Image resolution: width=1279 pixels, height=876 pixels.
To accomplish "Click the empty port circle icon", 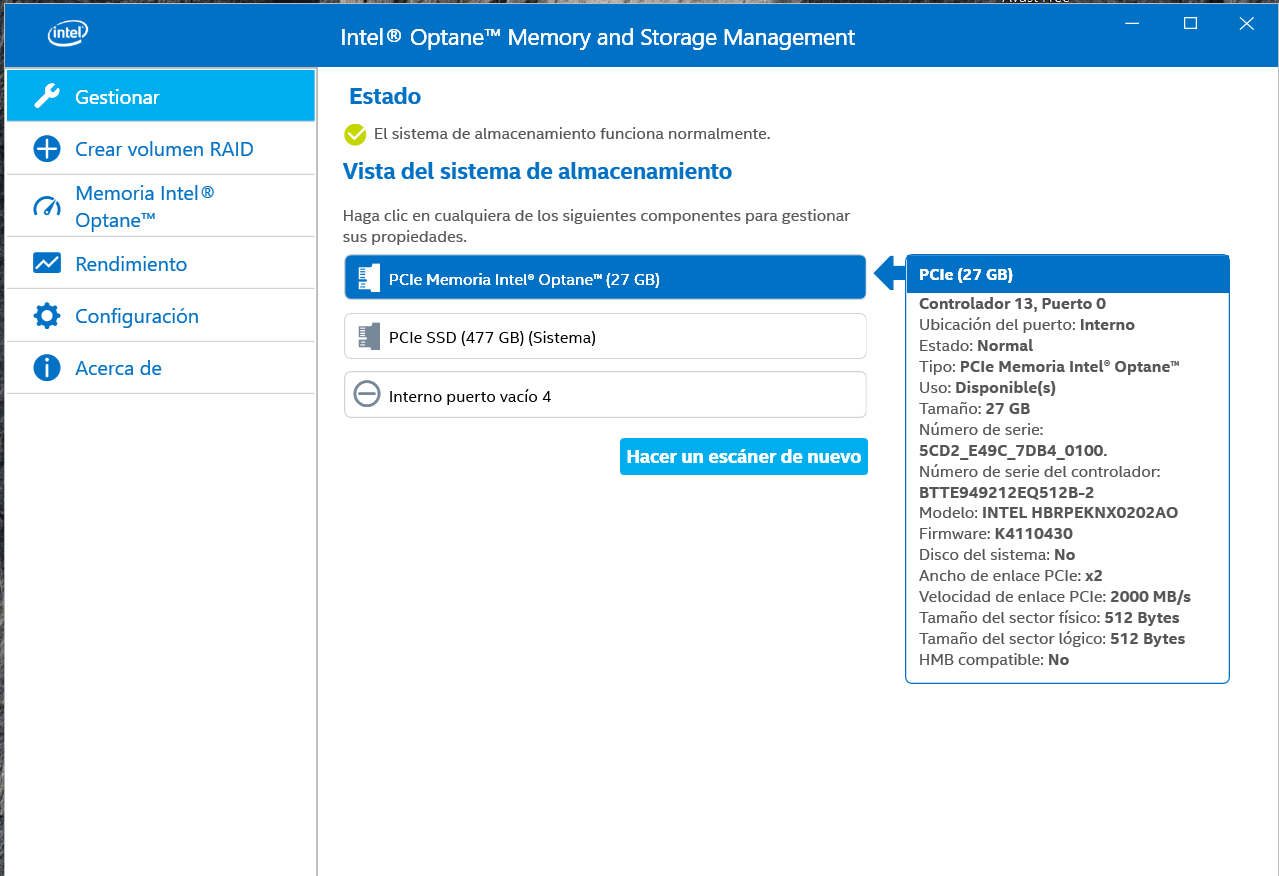I will 367,395.
